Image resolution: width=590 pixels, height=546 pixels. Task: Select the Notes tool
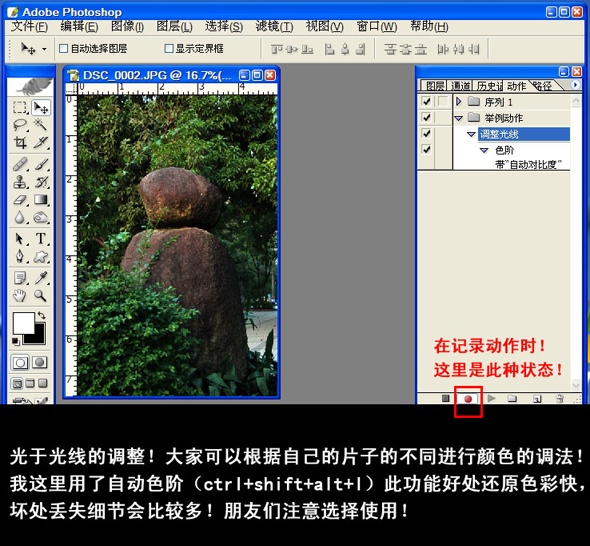pos(20,278)
